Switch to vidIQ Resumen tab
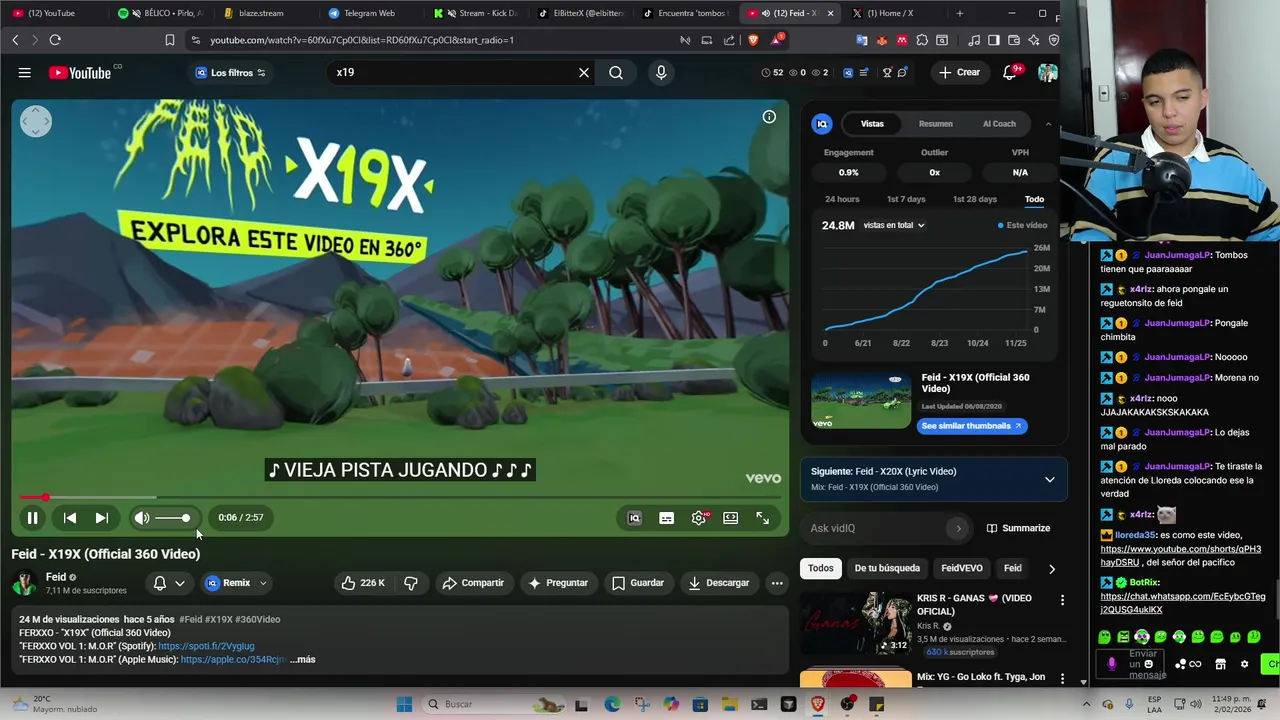This screenshot has height=720, width=1280. (936, 124)
